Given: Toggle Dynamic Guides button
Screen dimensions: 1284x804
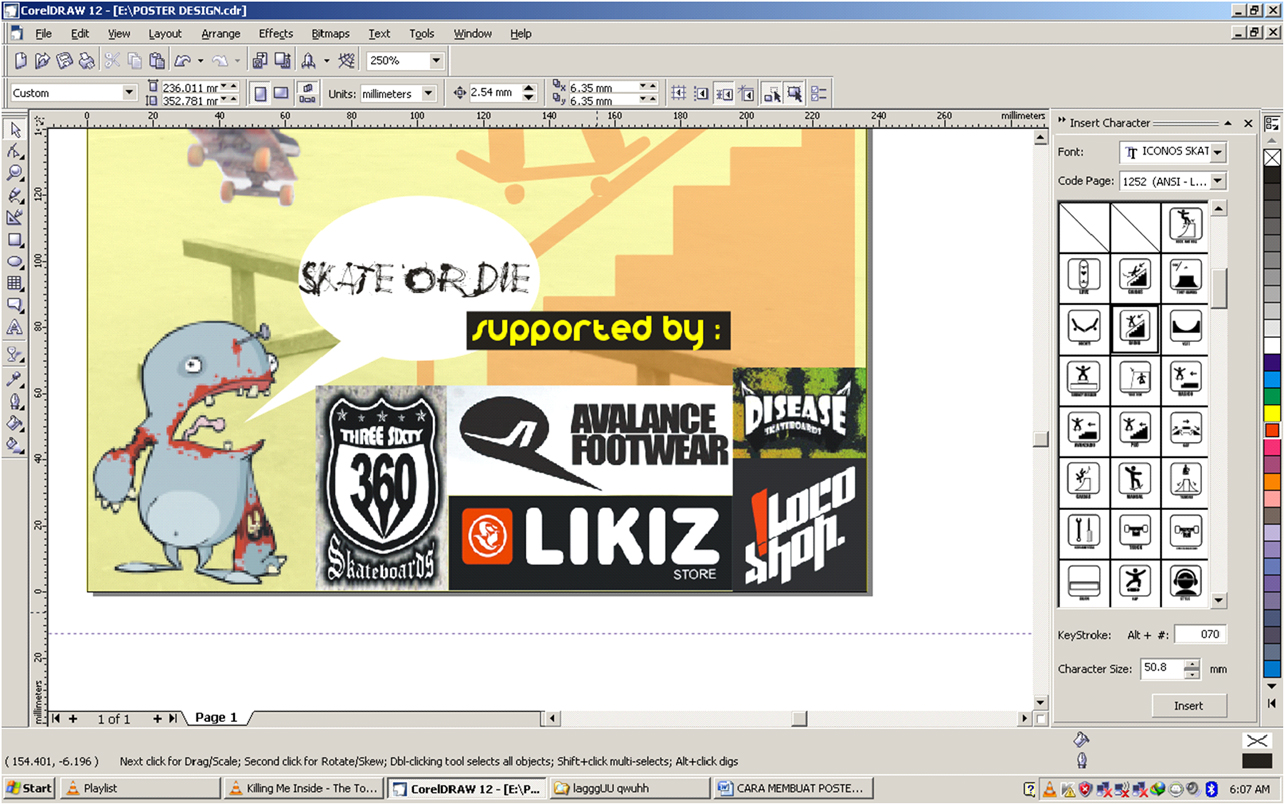Looking at the screenshot, I should tap(747, 93).
